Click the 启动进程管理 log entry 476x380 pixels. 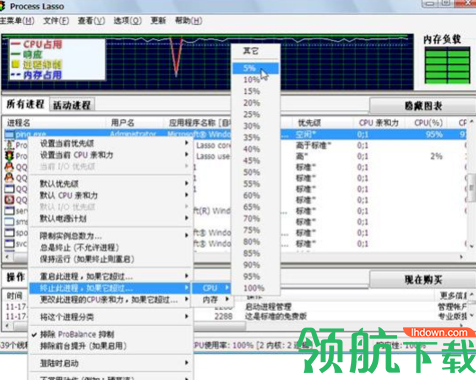click(x=268, y=307)
